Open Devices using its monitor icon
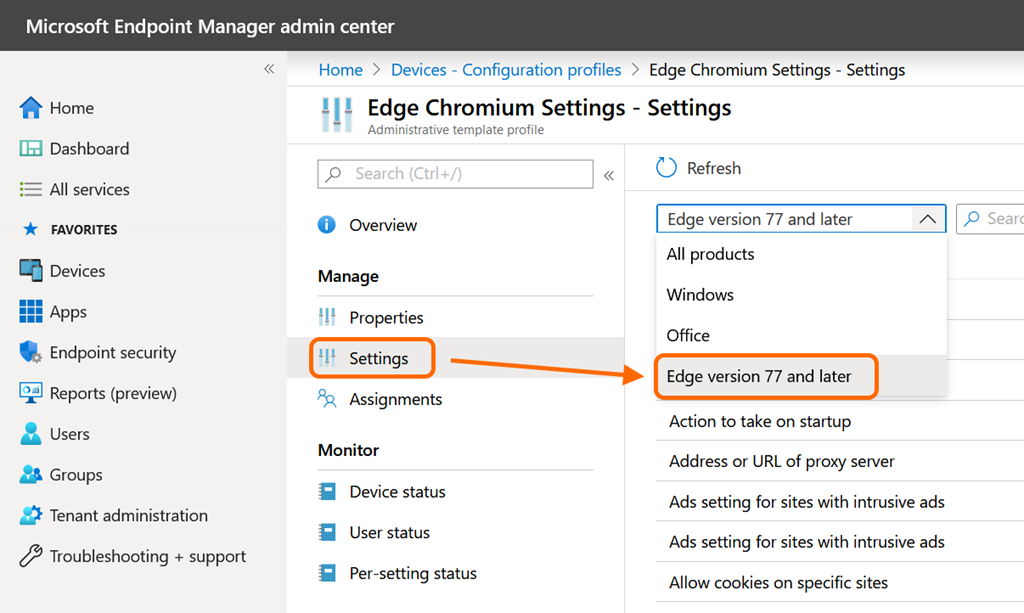This screenshot has width=1024, height=613. [x=31, y=271]
